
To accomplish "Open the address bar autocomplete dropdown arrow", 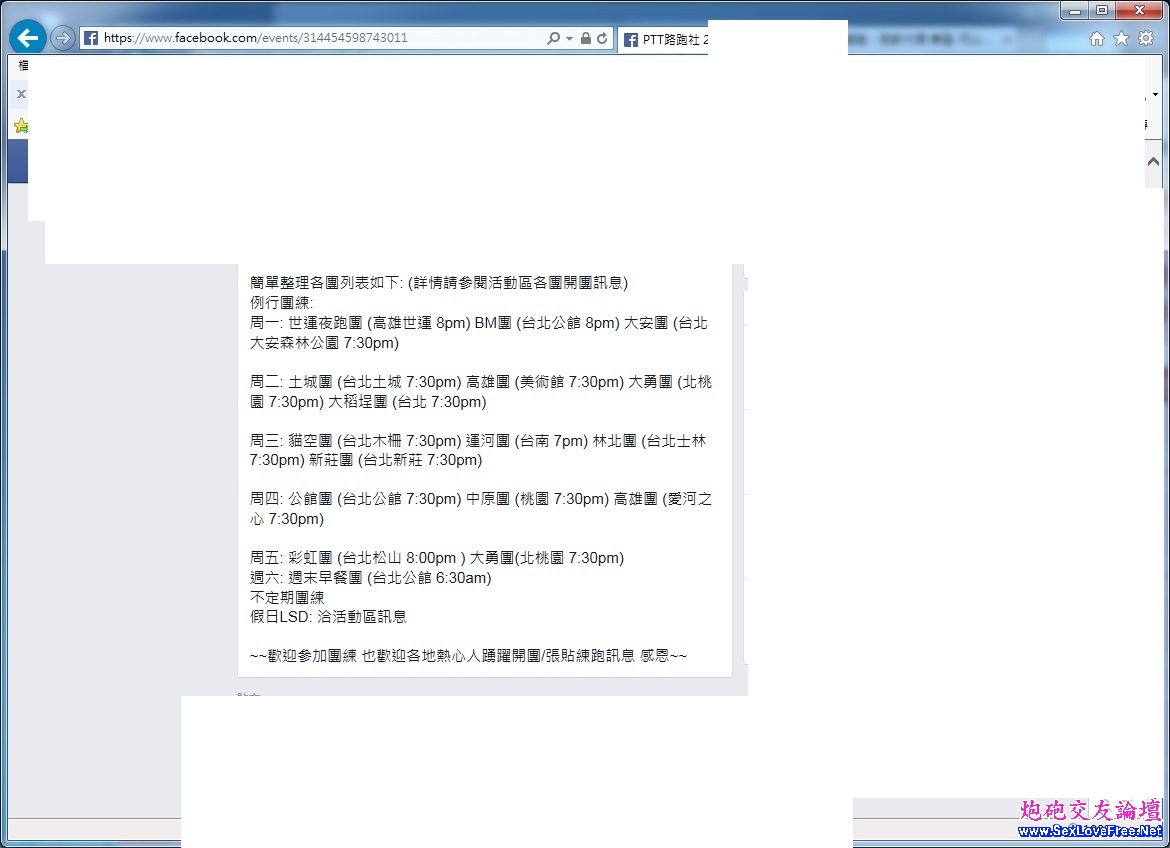I will pos(569,38).
